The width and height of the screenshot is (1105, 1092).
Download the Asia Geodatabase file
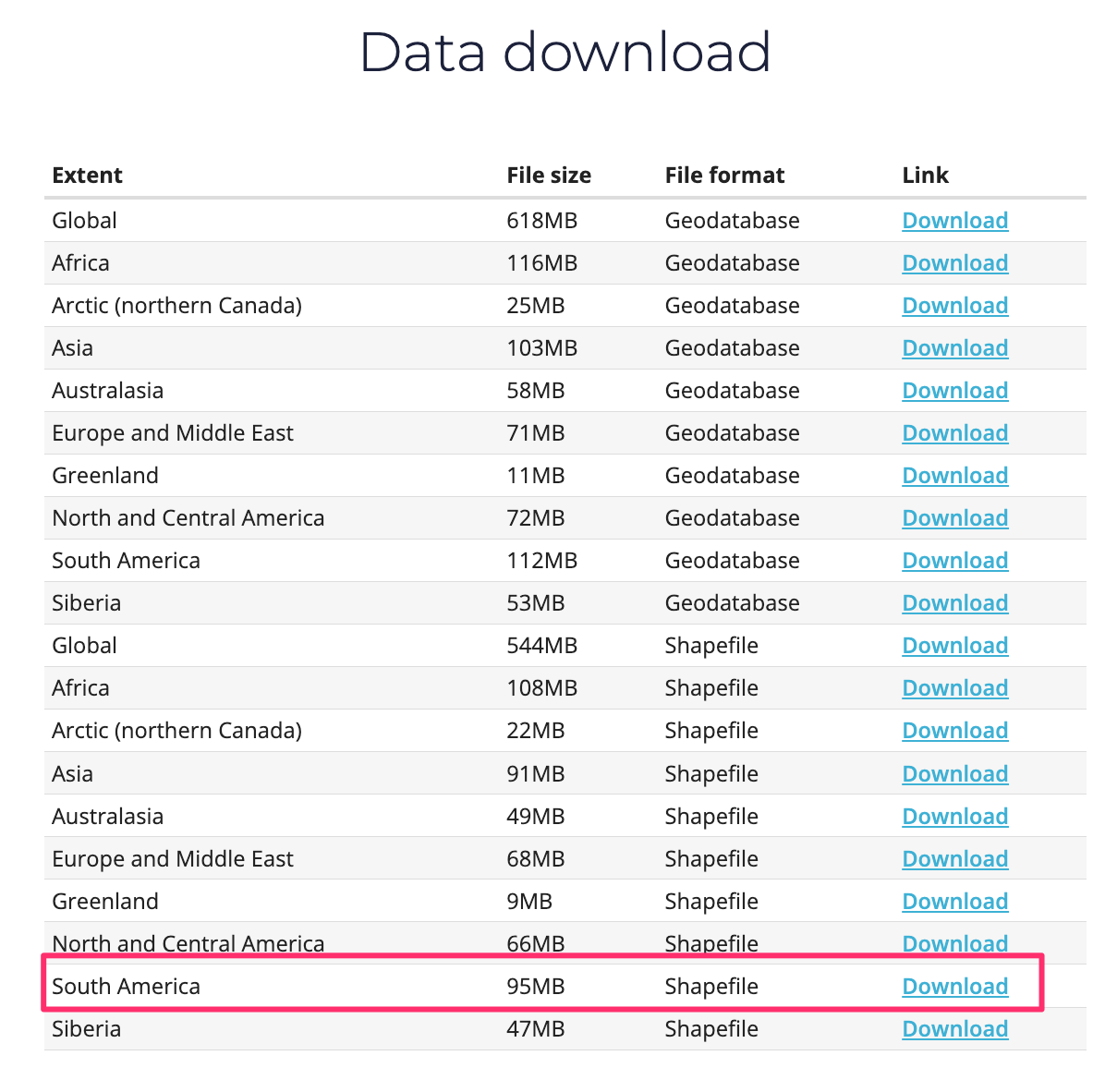click(954, 348)
